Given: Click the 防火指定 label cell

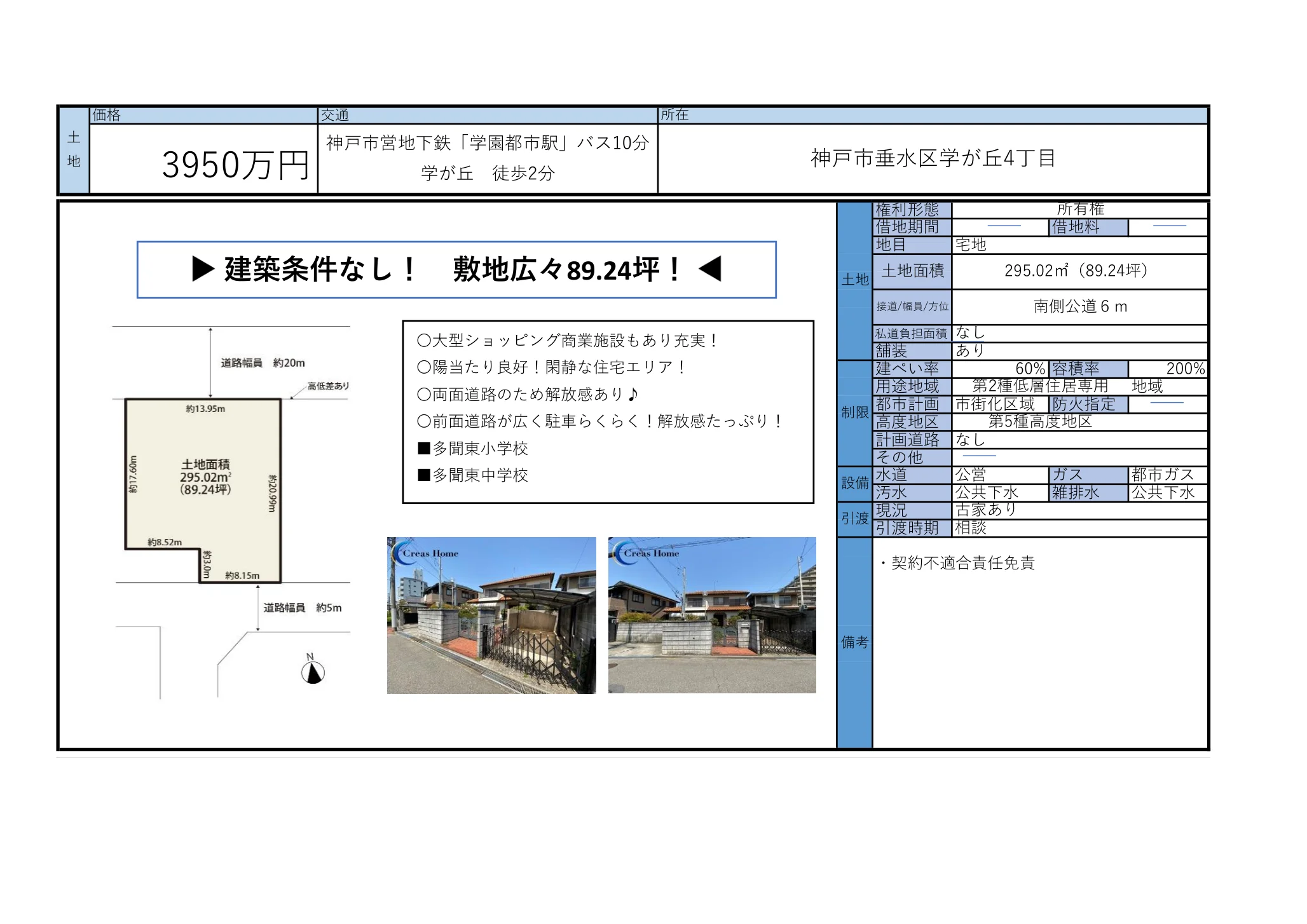Looking at the screenshot, I should 1088,405.
